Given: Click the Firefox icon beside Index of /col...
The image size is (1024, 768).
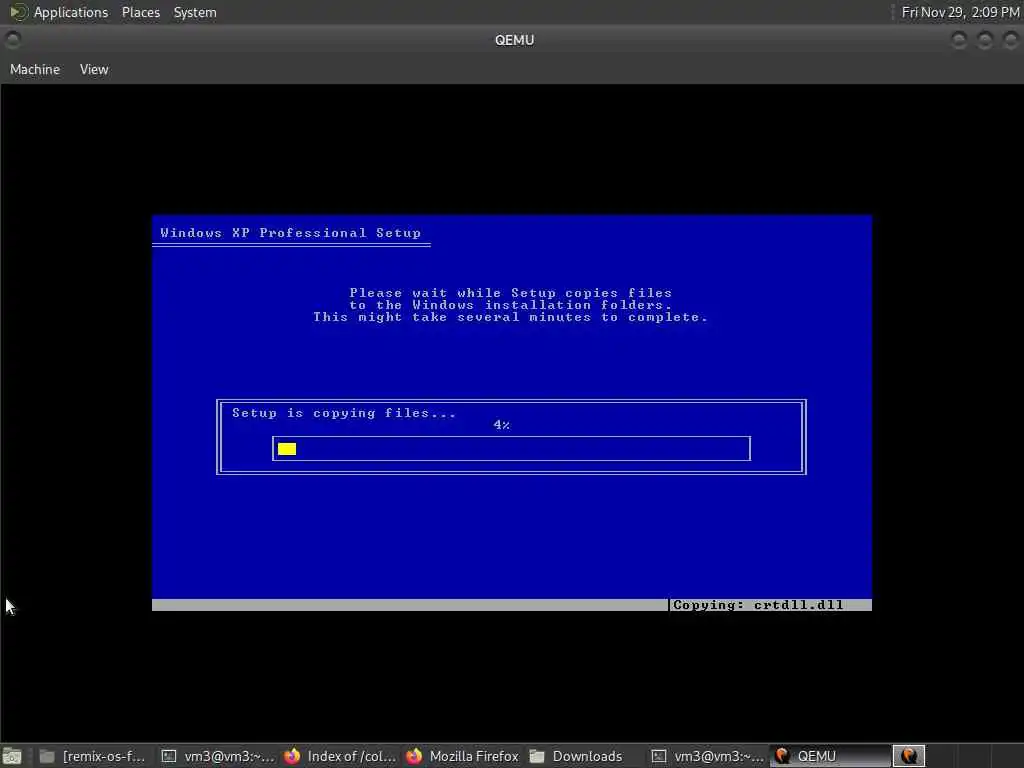Looking at the screenshot, I should [292, 756].
